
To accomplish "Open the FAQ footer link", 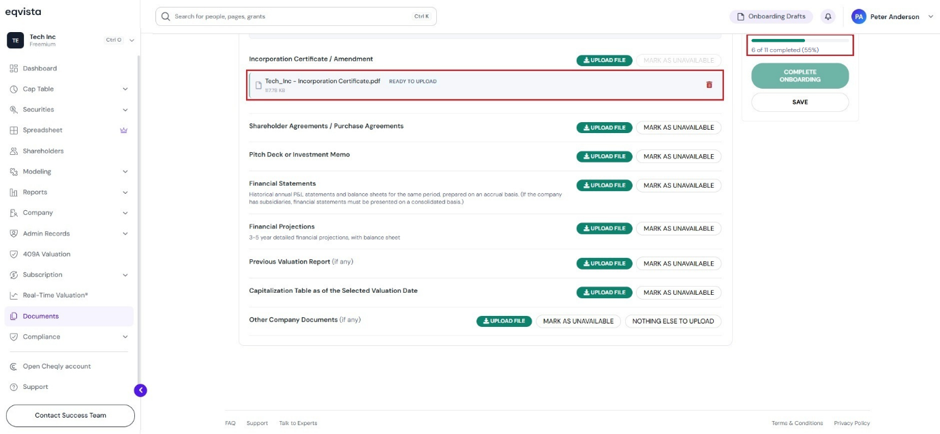I will click(230, 423).
